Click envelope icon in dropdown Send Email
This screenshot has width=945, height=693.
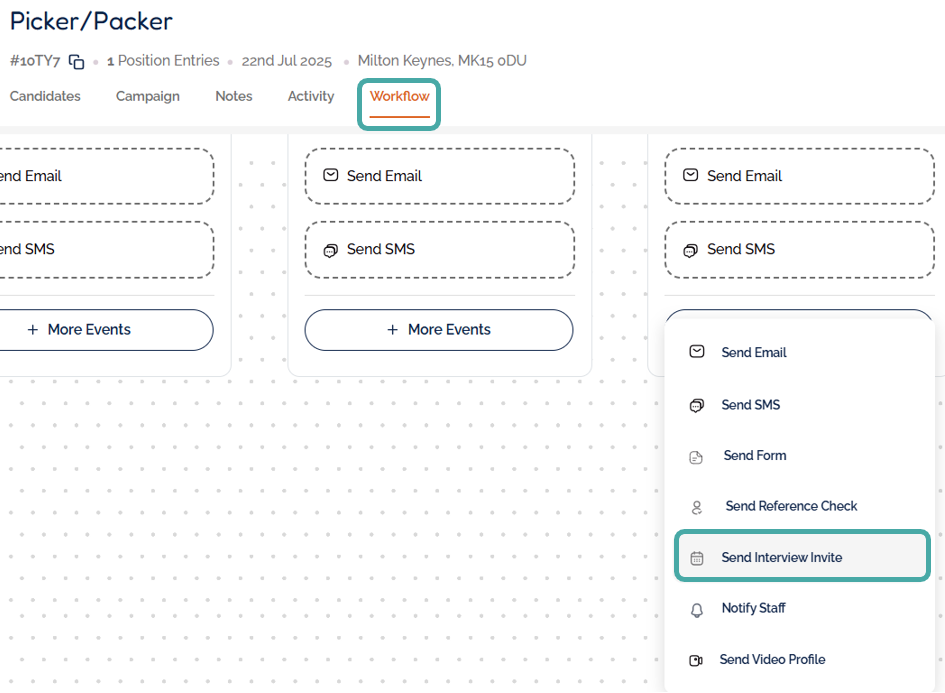(x=697, y=352)
